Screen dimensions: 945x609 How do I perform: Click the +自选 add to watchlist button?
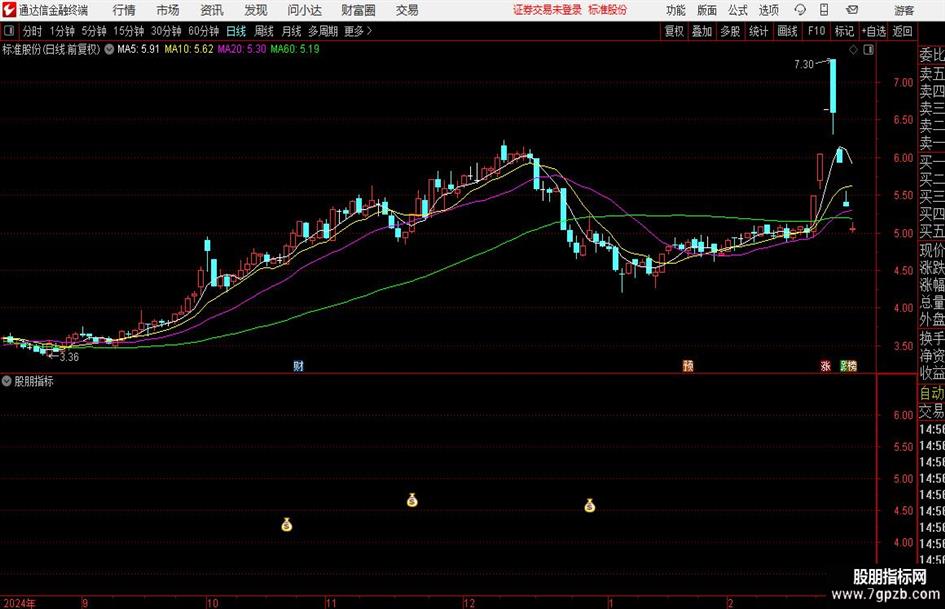(x=873, y=31)
